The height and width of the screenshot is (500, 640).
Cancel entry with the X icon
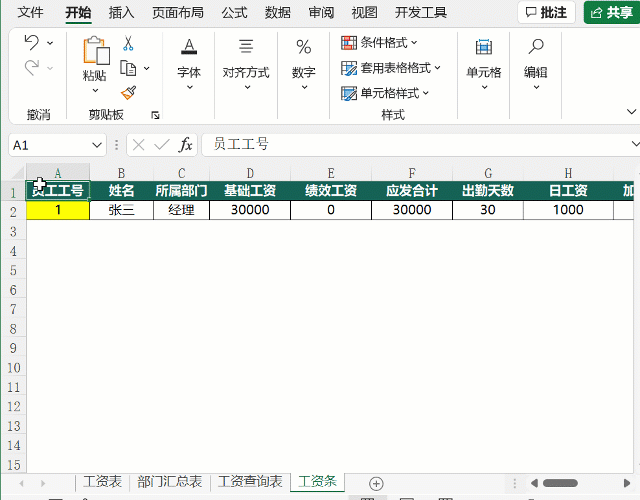pos(139,145)
